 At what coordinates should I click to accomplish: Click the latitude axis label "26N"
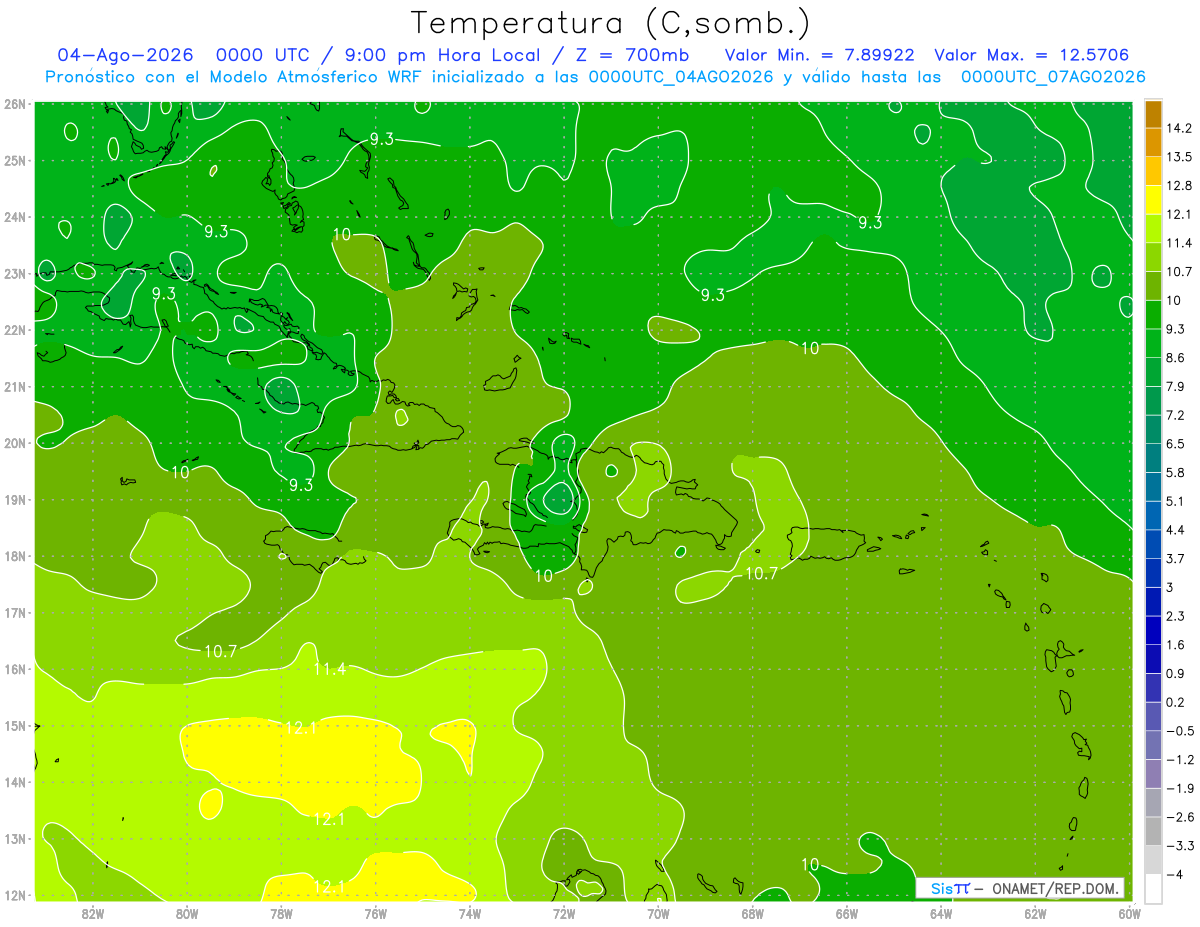tap(15, 103)
